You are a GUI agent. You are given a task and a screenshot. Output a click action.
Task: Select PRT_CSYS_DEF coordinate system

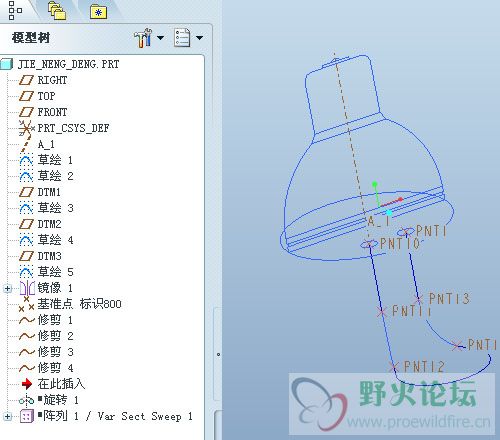click(x=73, y=128)
